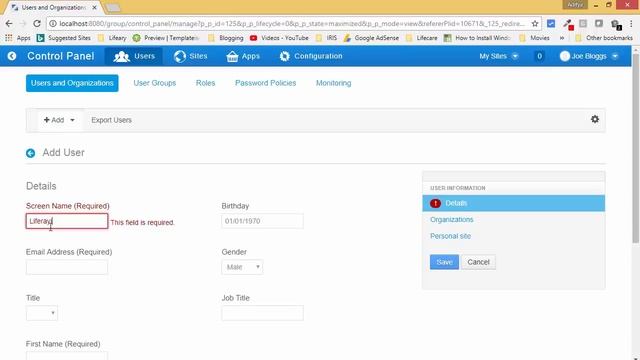Viewport: 640px width, 360px height.
Task: Click into the Screen Name field
Action: (x=67, y=221)
